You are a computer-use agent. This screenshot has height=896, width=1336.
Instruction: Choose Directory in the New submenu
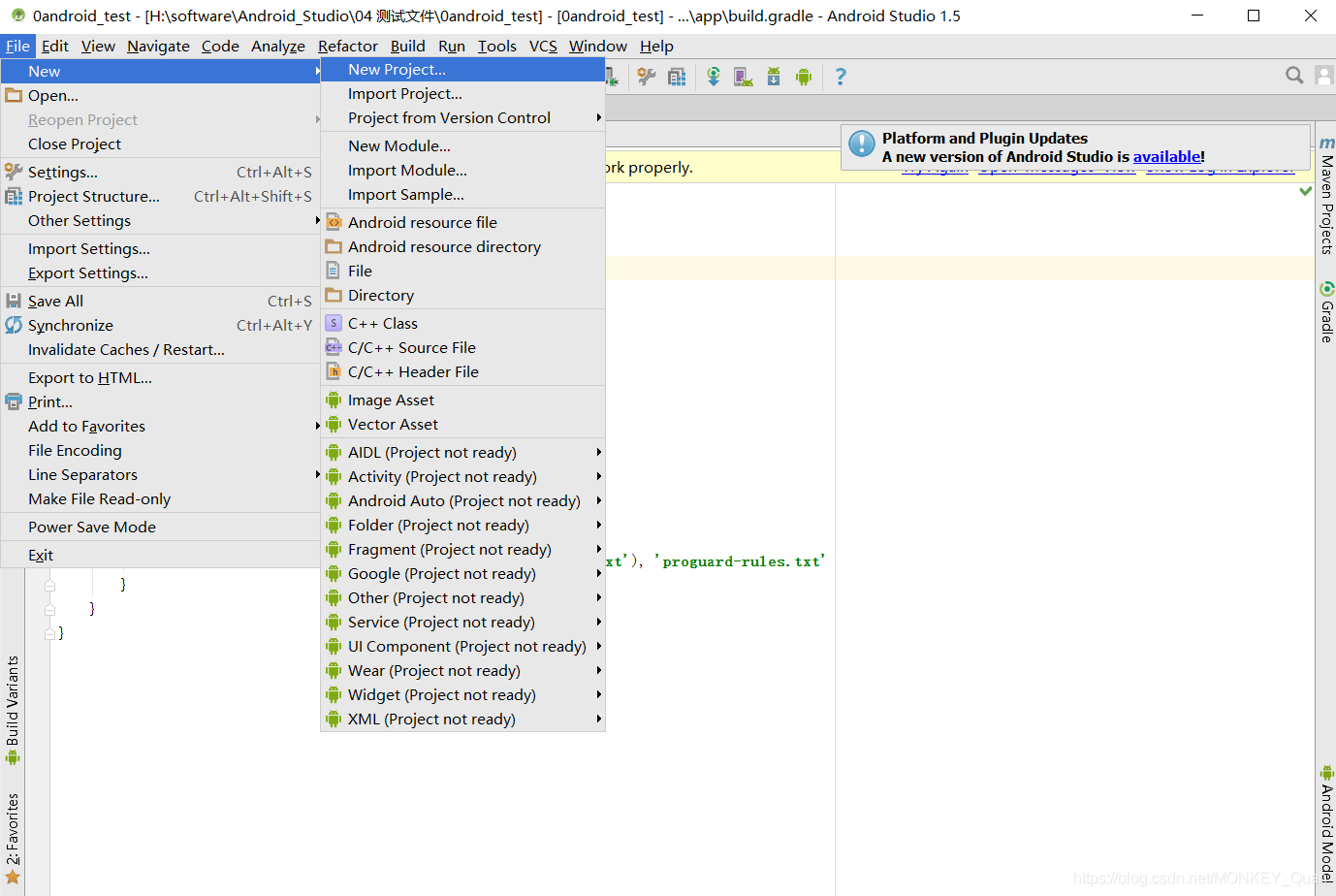click(x=462, y=295)
